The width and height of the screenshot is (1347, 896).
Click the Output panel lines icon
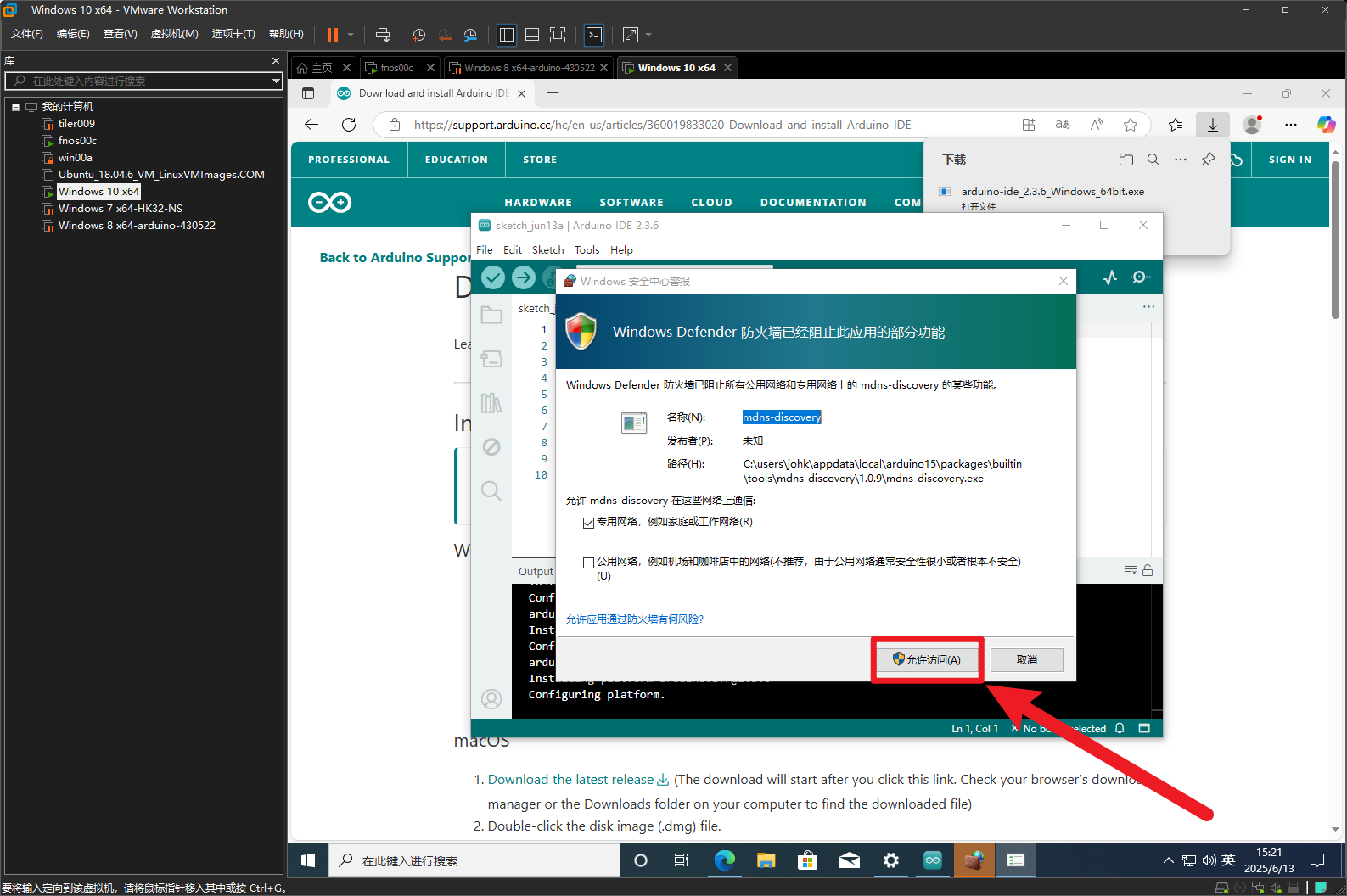click(x=1131, y=570)
